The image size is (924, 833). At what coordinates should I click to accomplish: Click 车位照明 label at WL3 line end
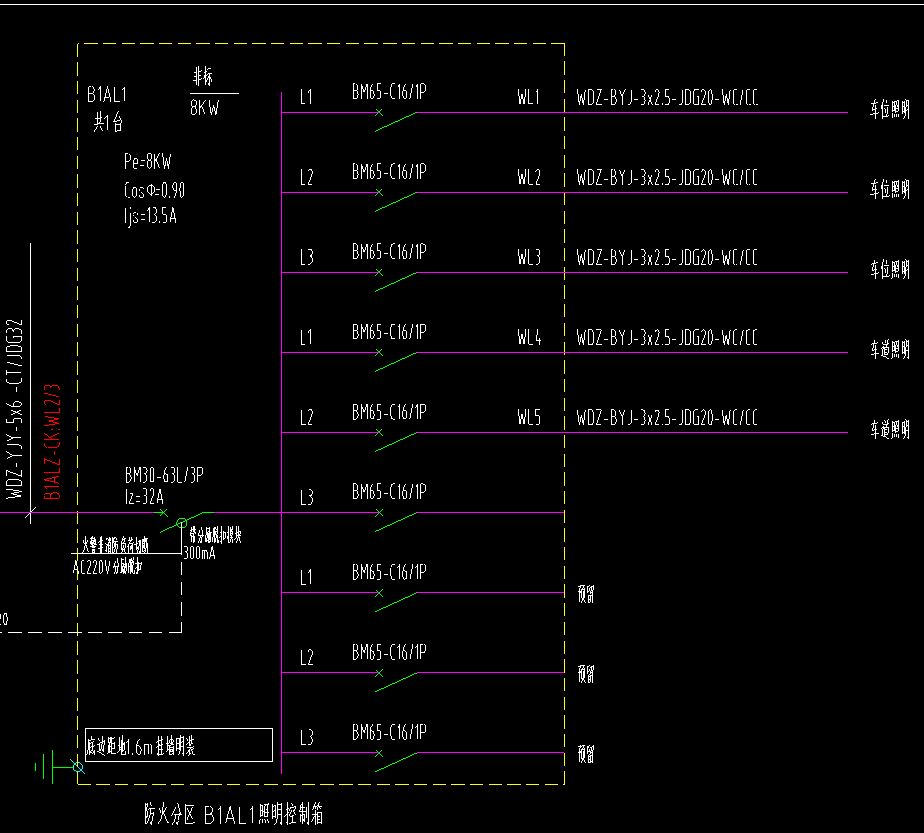tap(890, 269)
